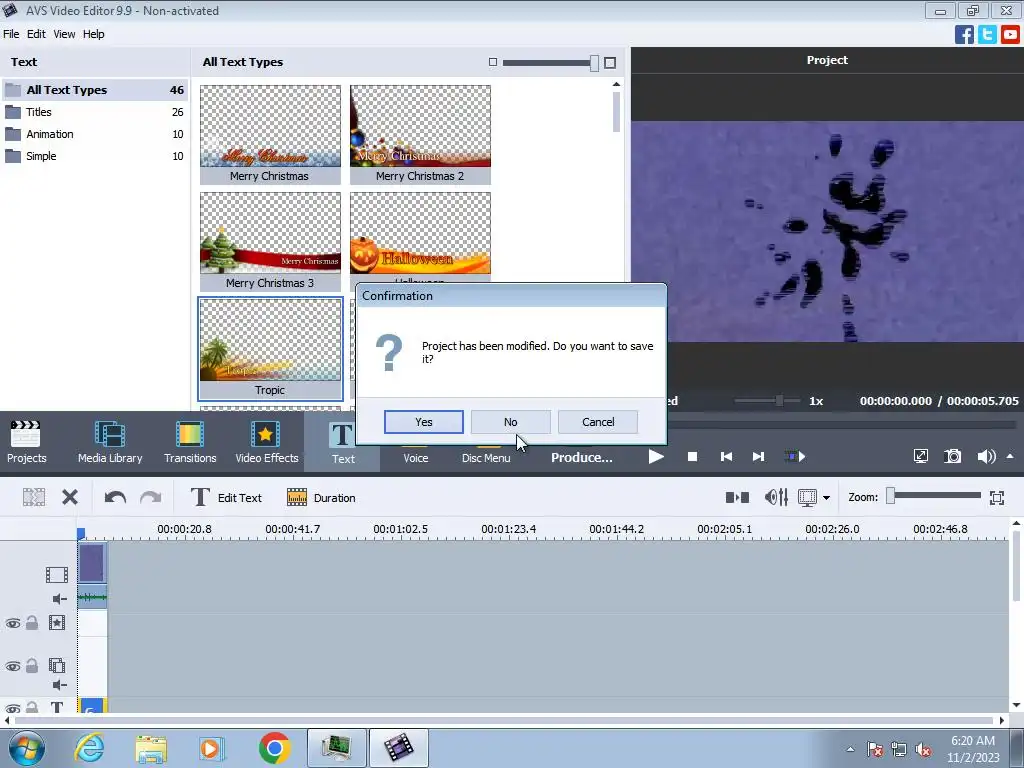Image resolution: width=1024 pixels, height=768 pixels.
Task: Open Internet Explorer from taskbar
Action: coord(89,748)
